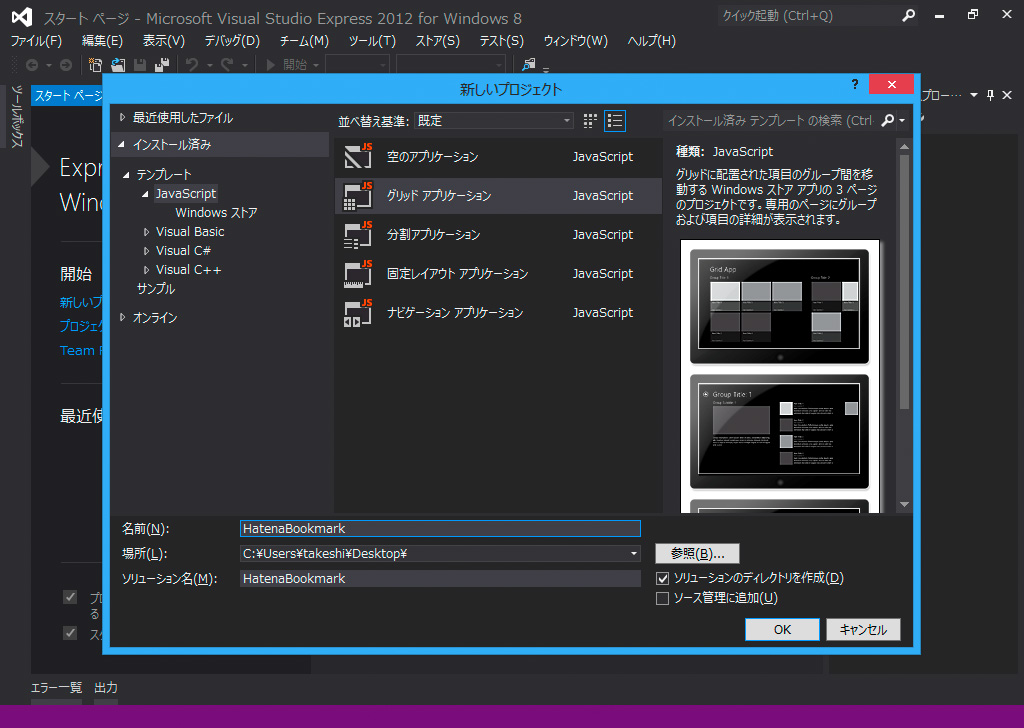Screen dimensions: 1024x728
Task: Open the Edit (編集) menu
Action: coord(102,40)
